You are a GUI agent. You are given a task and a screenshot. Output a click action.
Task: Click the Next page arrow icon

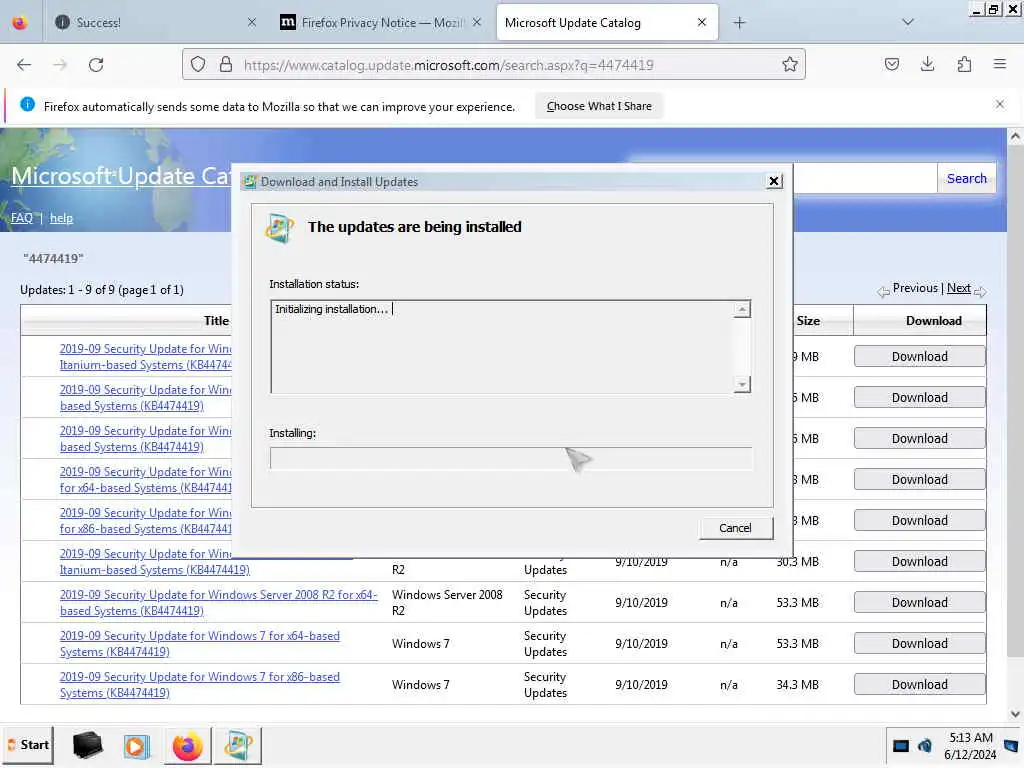click(x=980, y=292)
